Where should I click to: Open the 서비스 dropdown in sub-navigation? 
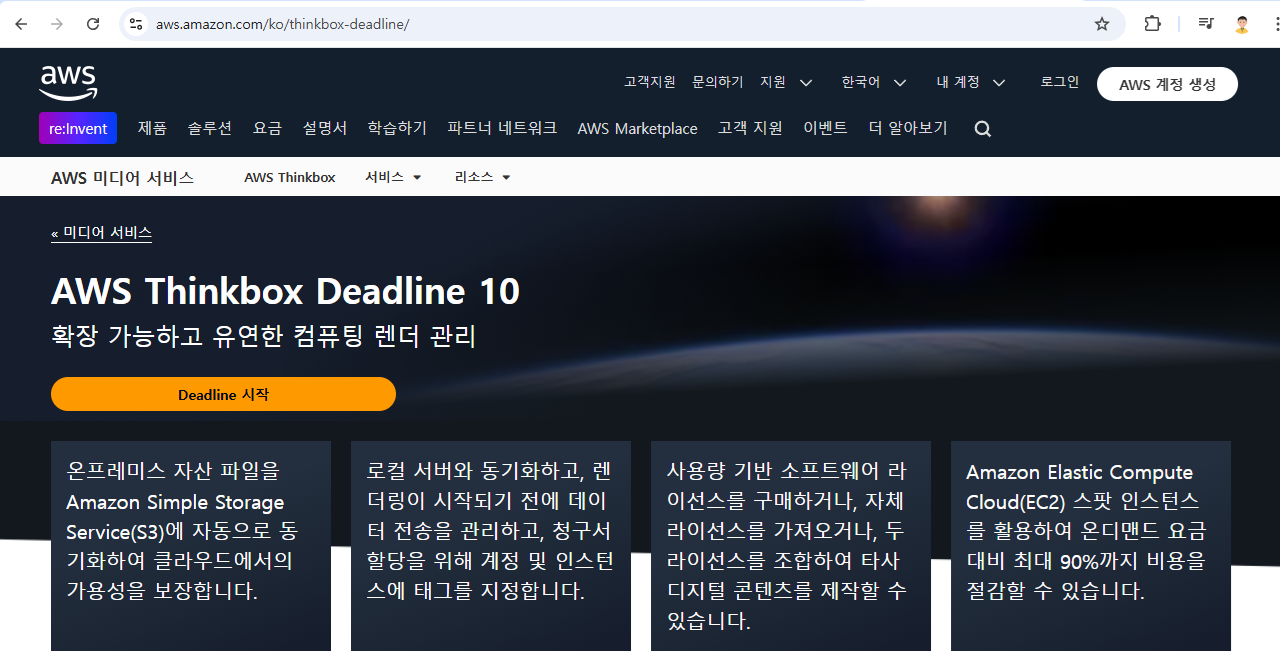click(x=393, y=177)
